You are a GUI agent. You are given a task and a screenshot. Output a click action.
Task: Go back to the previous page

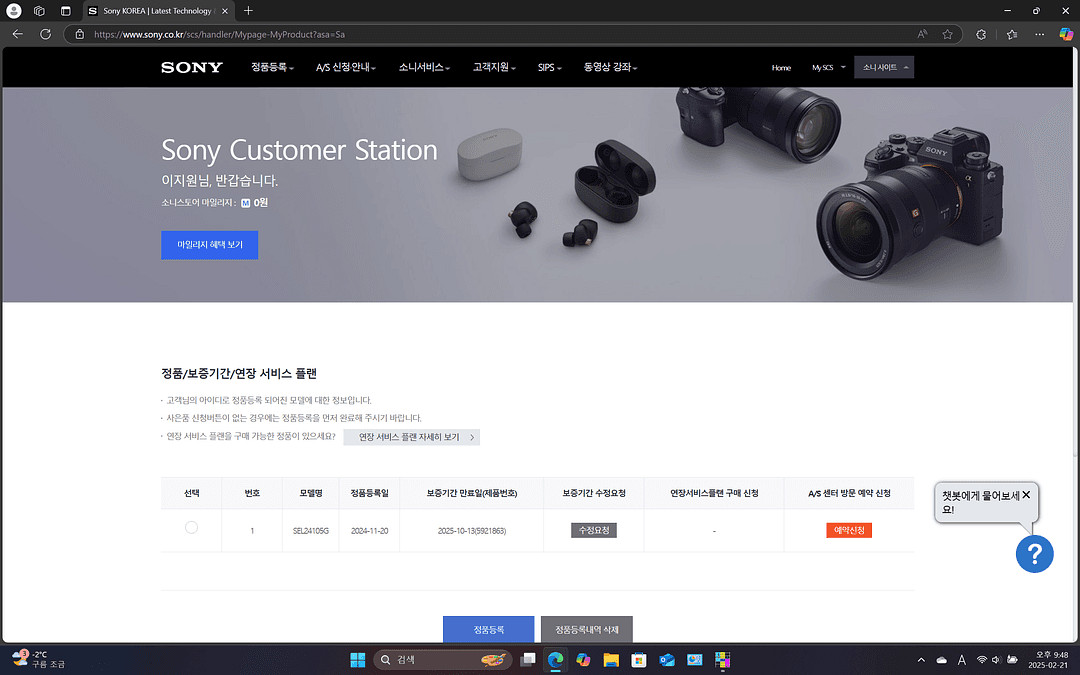[x=18, y=34]
